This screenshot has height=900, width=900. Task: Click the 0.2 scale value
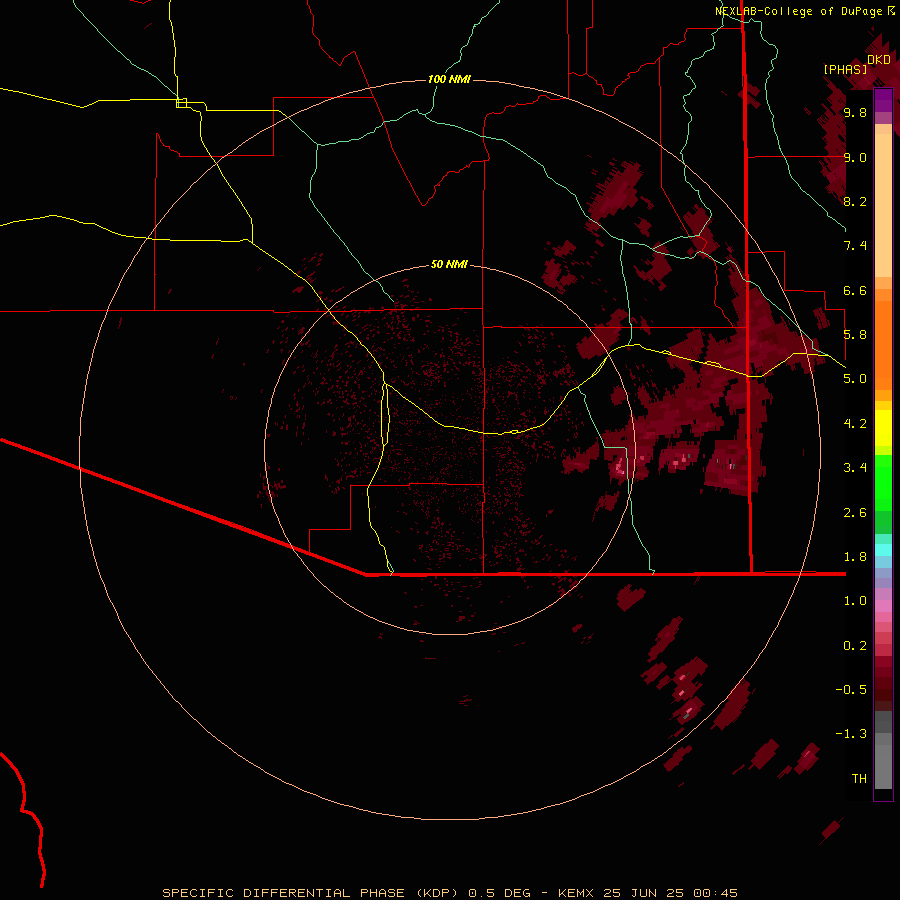pyautogui.click(x=855, y=646)
